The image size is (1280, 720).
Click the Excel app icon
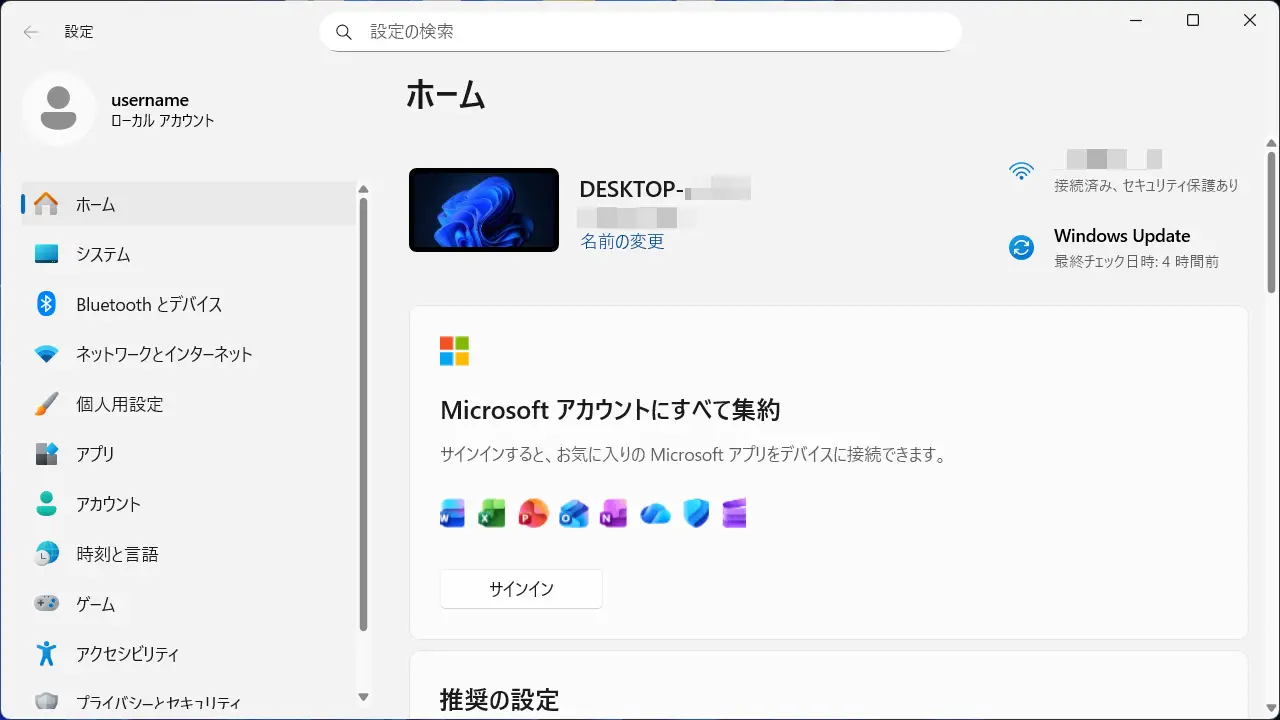(x=492, y=512)
